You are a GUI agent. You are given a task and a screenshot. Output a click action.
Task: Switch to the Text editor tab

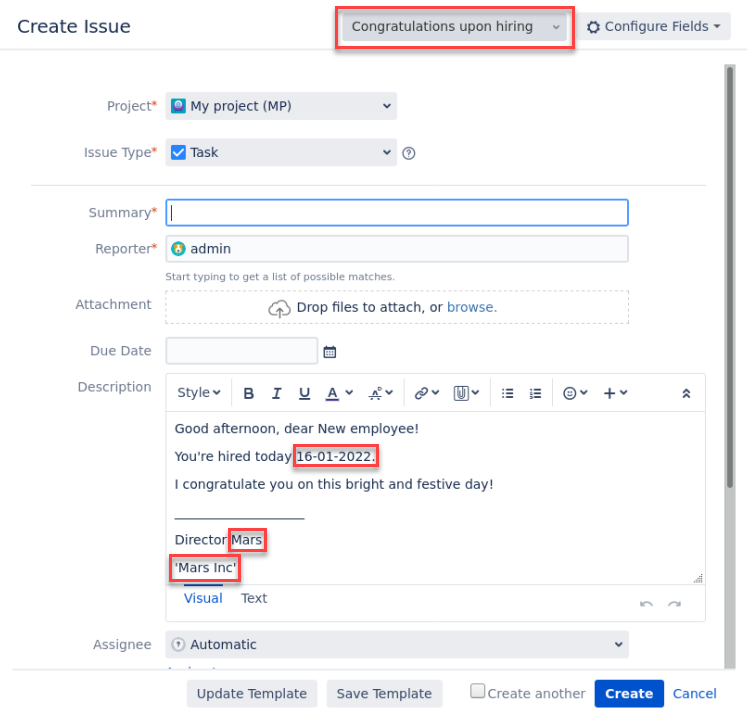click(254, 598)
